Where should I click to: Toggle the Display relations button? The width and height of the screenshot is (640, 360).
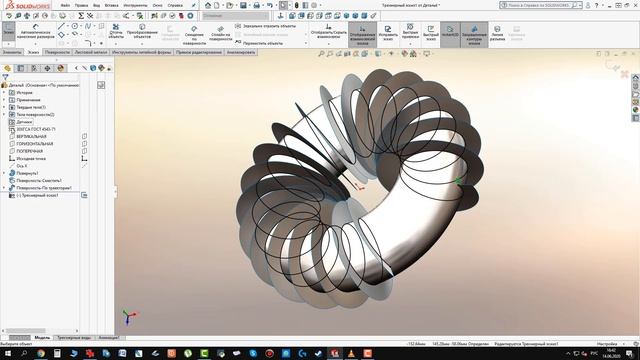click(362, 34)
